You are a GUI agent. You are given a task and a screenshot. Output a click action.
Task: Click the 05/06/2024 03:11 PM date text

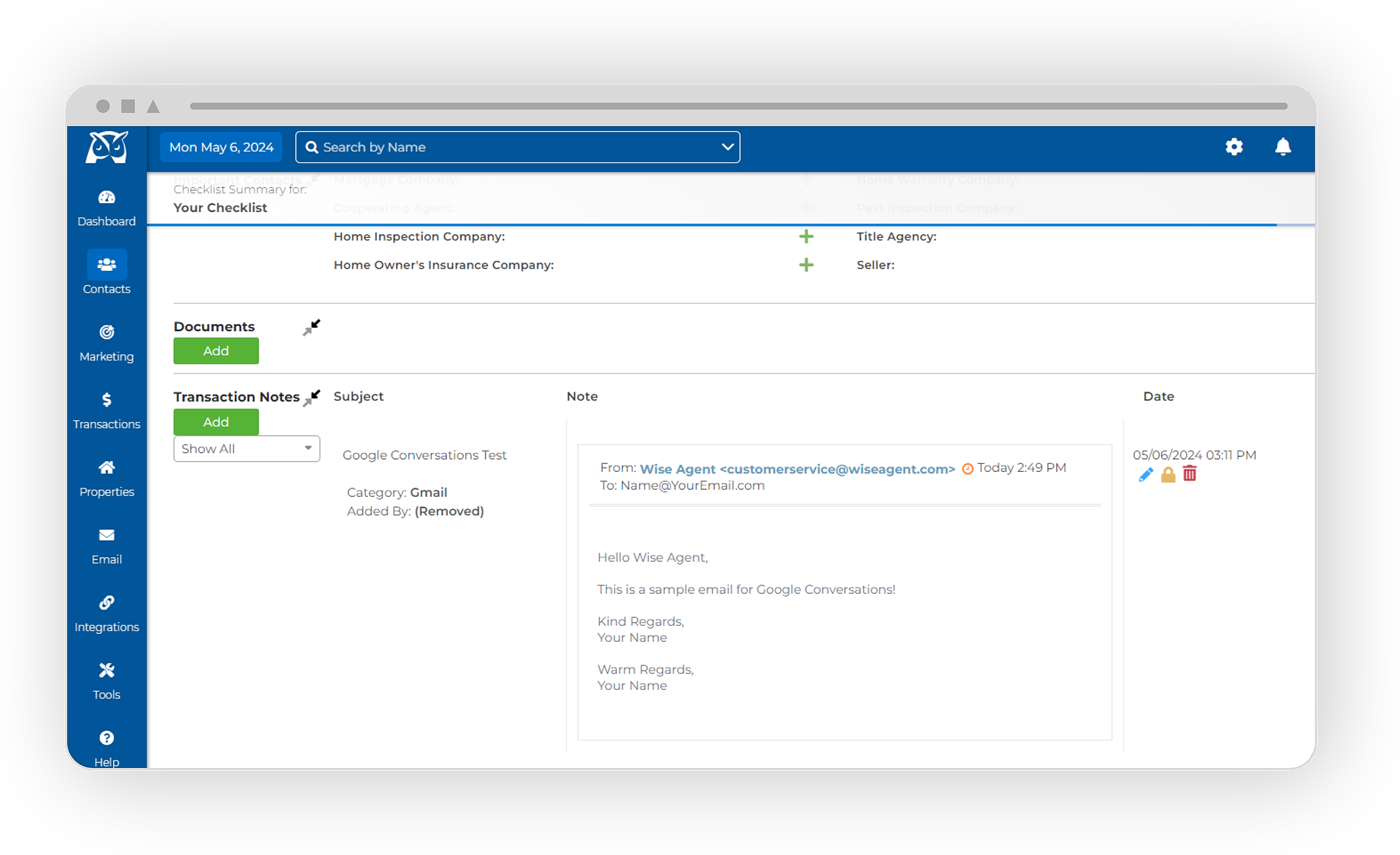(1194, 455)
